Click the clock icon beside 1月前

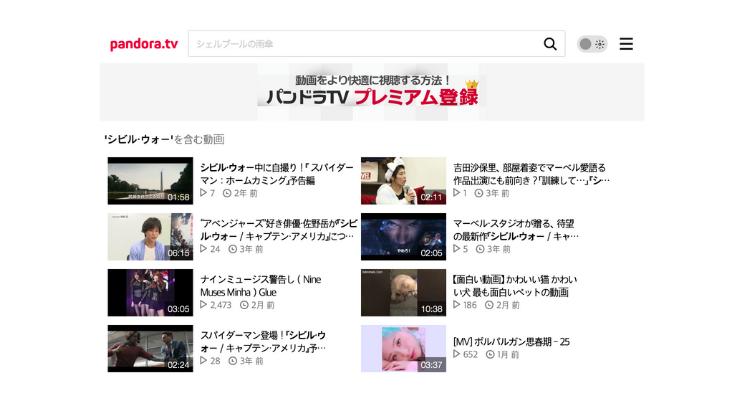[x=490, y=355]
